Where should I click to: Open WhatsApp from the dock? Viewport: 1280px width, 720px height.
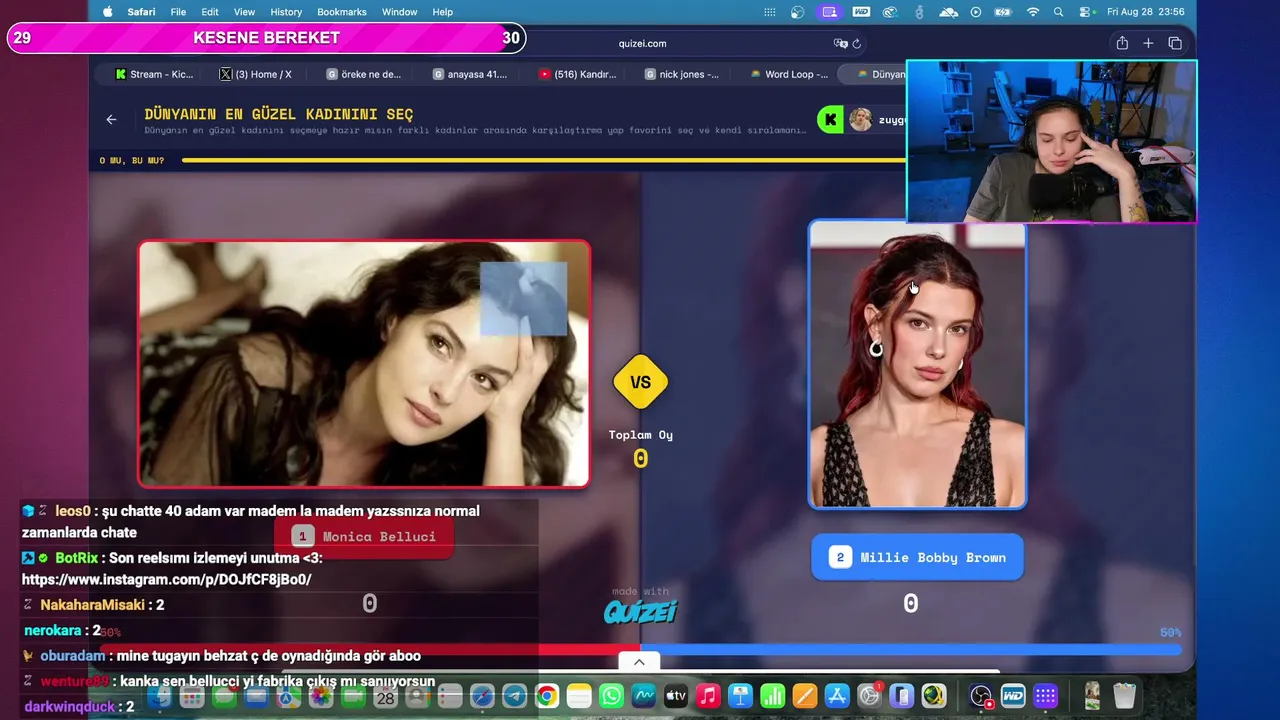point(611,696)
